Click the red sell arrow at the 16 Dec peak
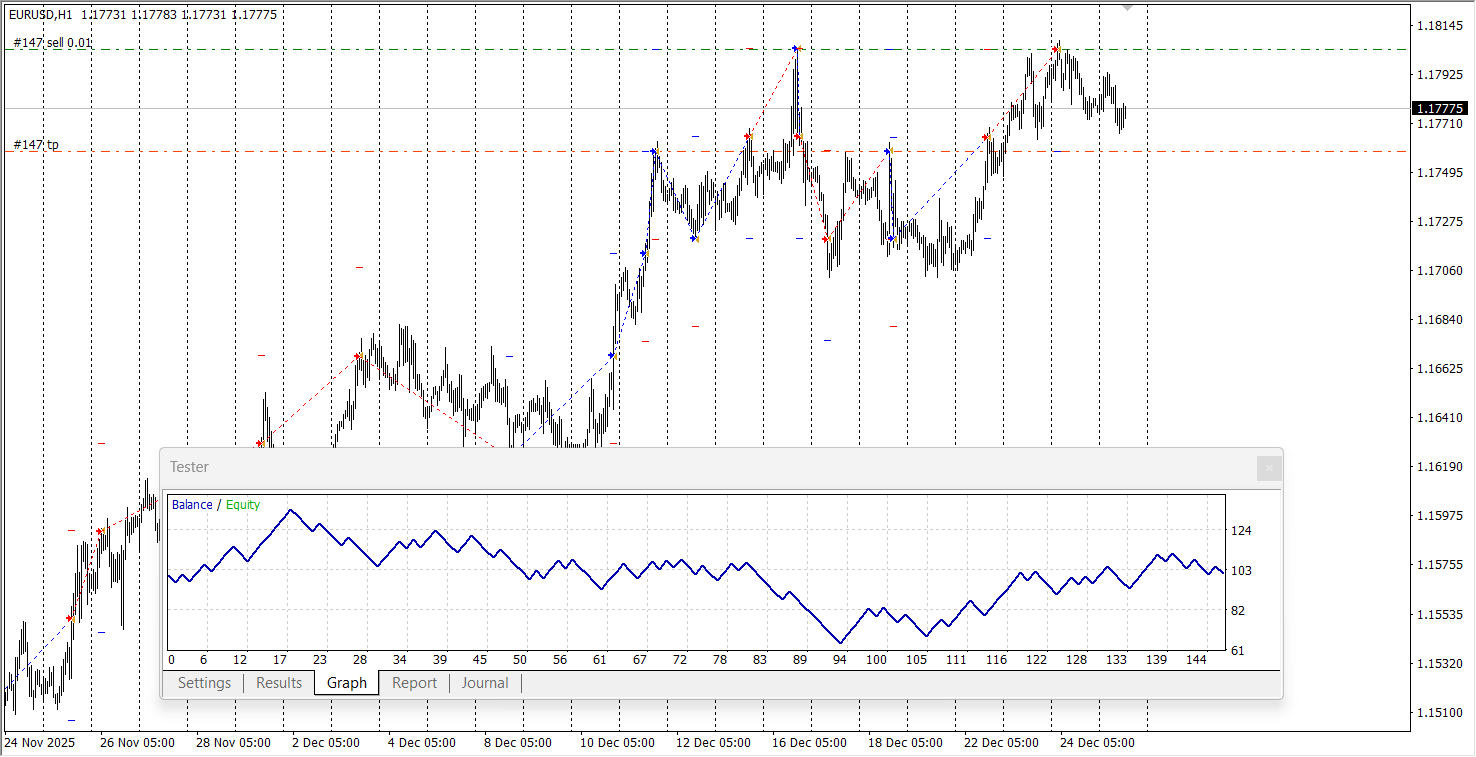 pyautogui.click(x=793, y=47)
